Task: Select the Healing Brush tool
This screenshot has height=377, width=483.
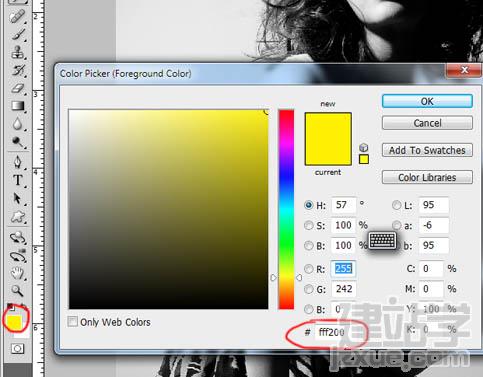Action: click(x=17, y=16)
